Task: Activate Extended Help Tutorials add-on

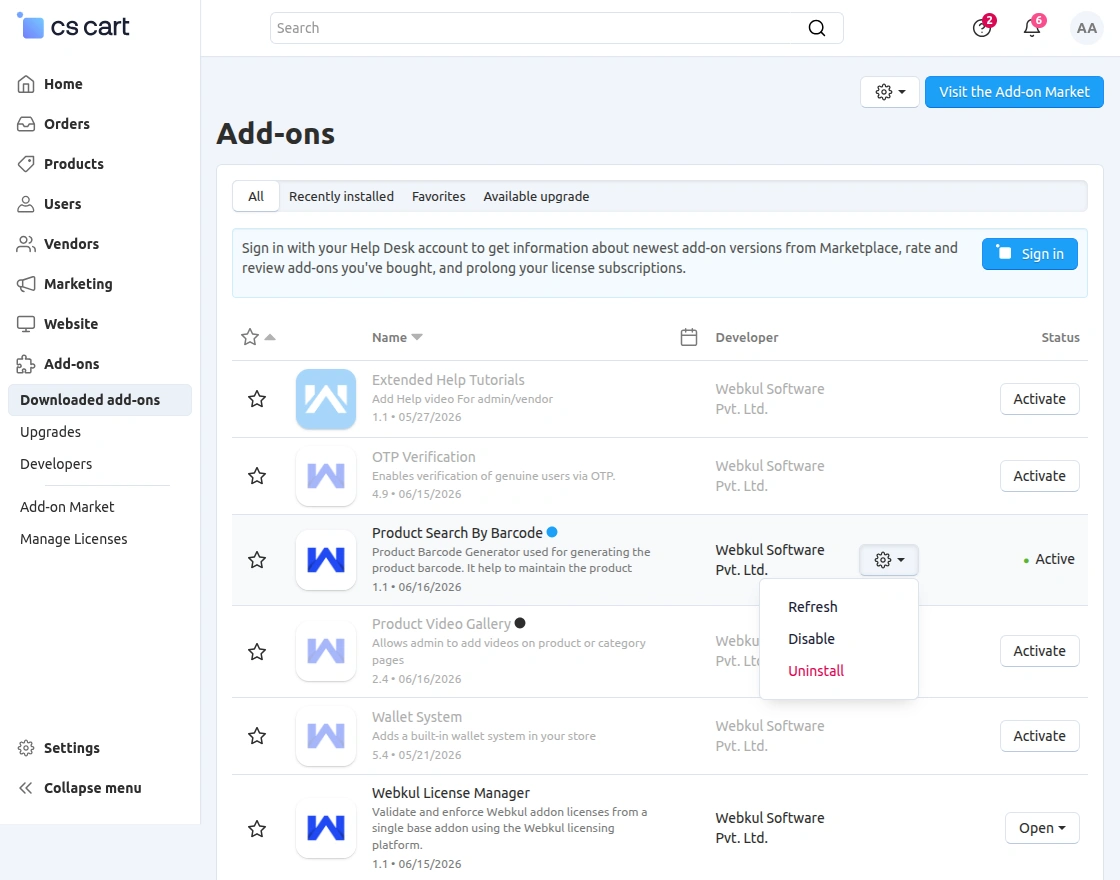Action: (x=1039, y=399)
